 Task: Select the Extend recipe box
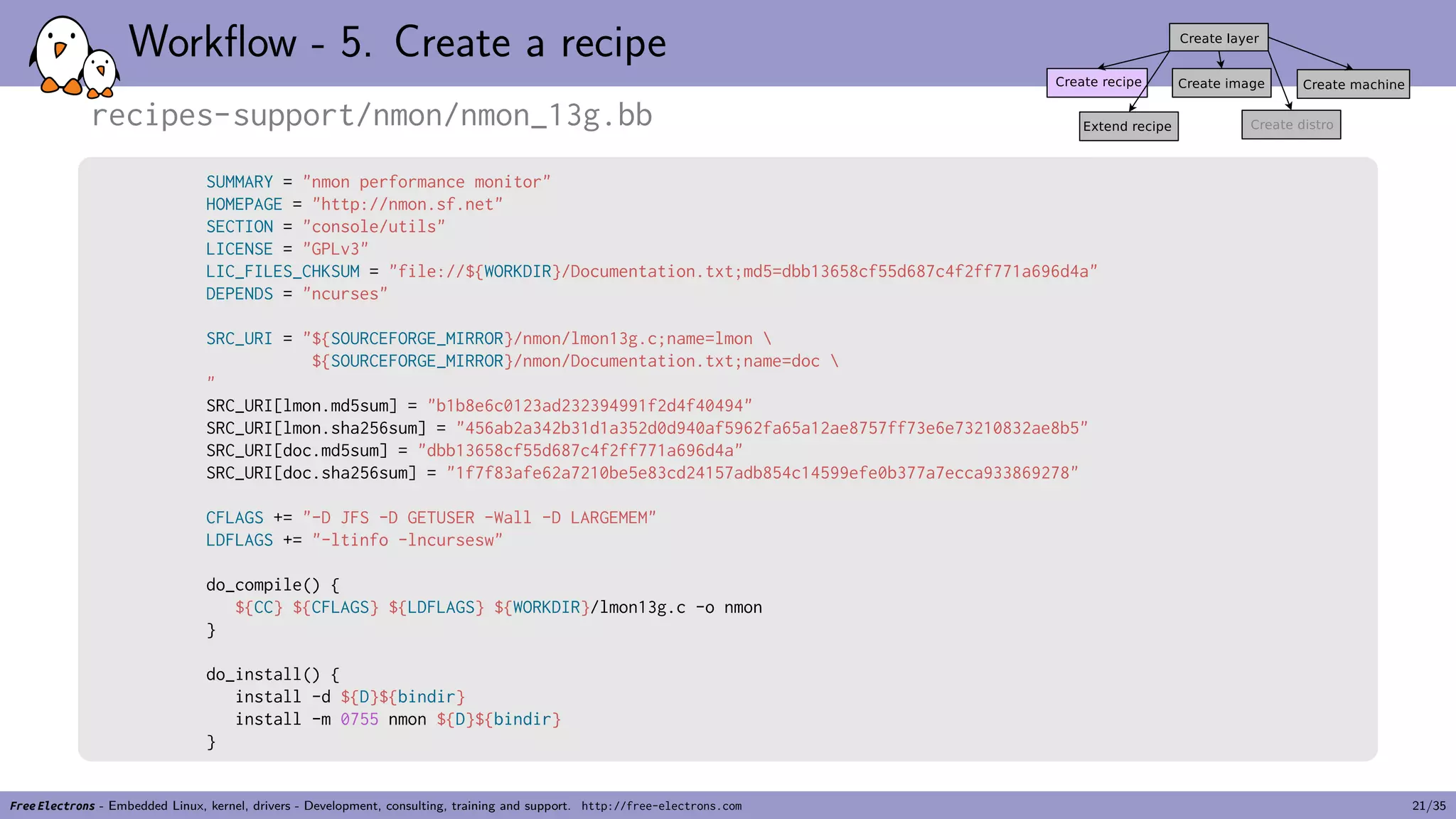pyautogui.click(x=1128, y=127)
